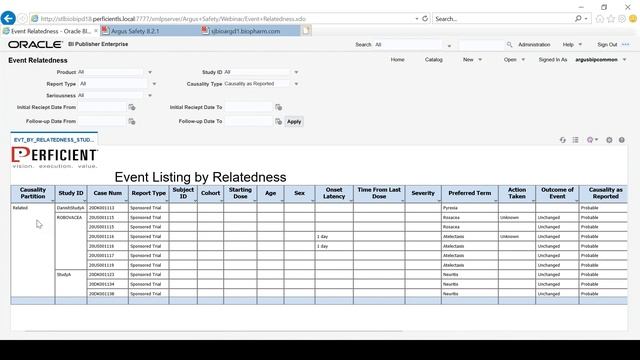Click the Oracle logo
Image resolution: width=640 pixels, height=360 pixels.
tap(35, 44)
